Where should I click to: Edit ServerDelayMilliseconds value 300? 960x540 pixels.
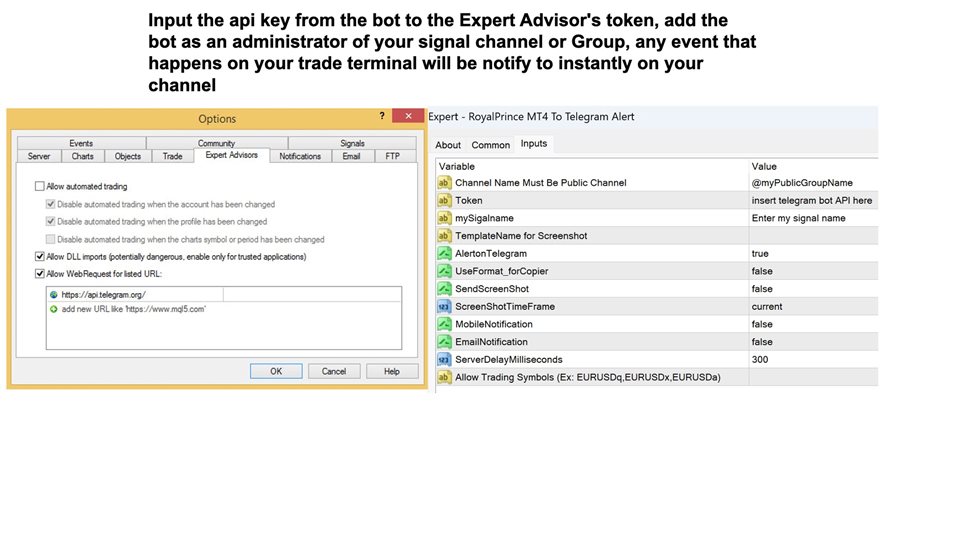pyautogui.click(x=814, y=360)
